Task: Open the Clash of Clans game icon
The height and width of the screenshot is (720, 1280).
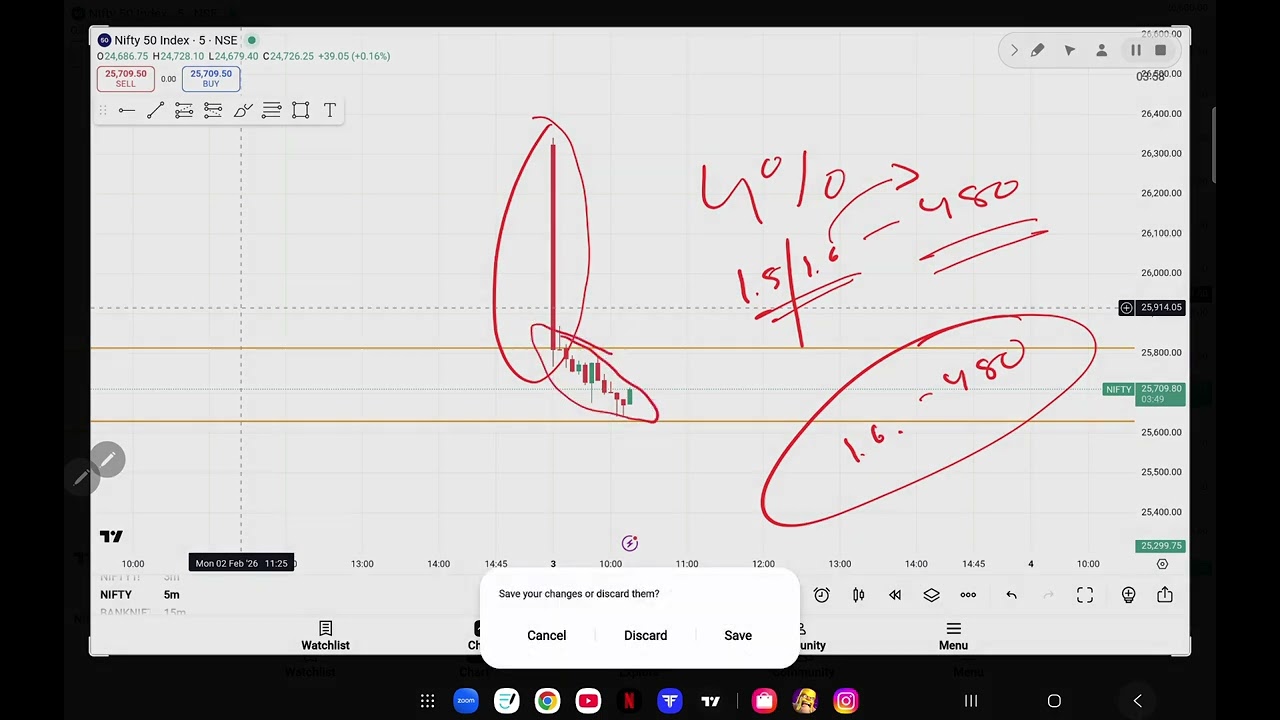Action: click(805, 701)
